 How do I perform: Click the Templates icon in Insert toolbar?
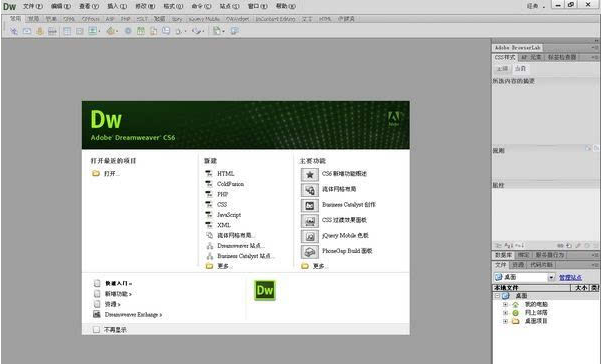(x=217, y=31)
